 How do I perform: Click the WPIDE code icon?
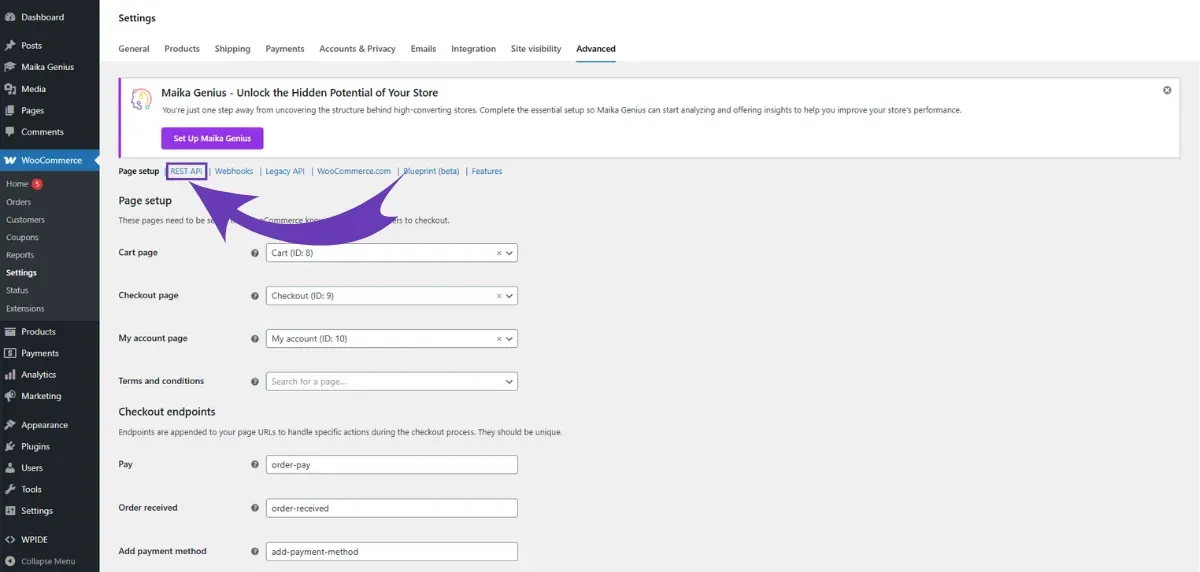10,540
